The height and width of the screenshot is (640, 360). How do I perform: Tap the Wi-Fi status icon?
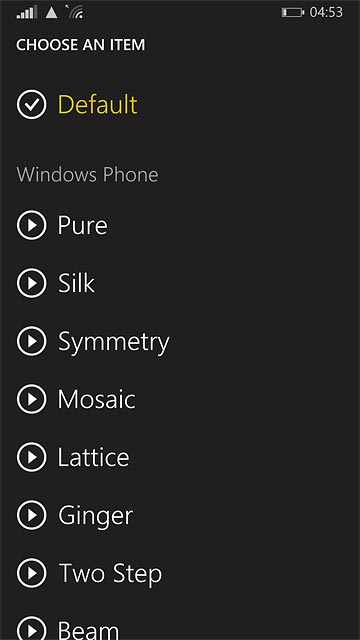click(76, 12)
